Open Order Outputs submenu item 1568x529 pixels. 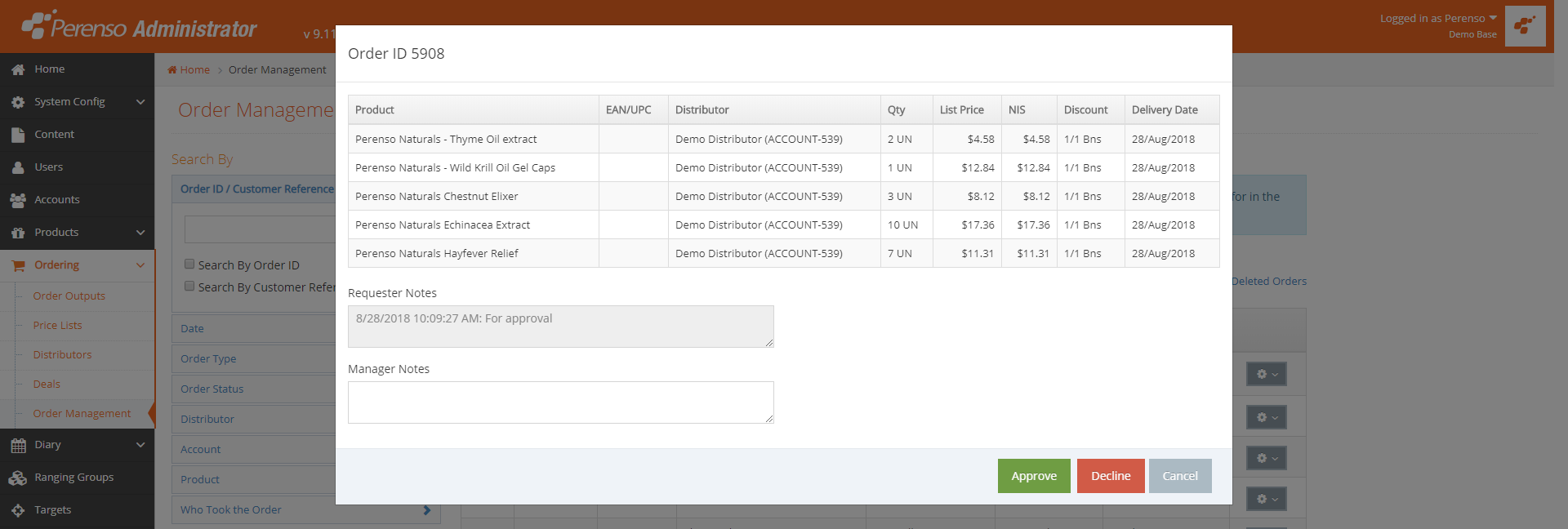tap(69, 296)
